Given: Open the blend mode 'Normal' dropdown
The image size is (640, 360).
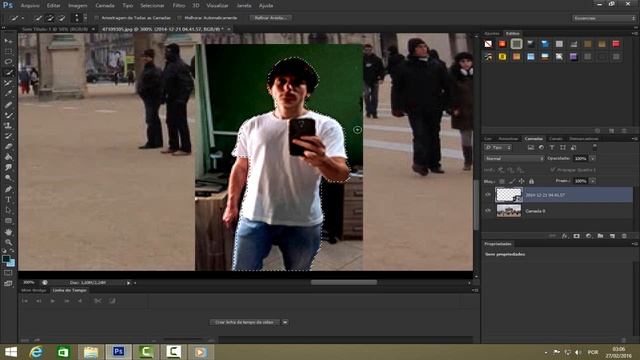Looking at the screenshot, I should click(x=514, y=158).
